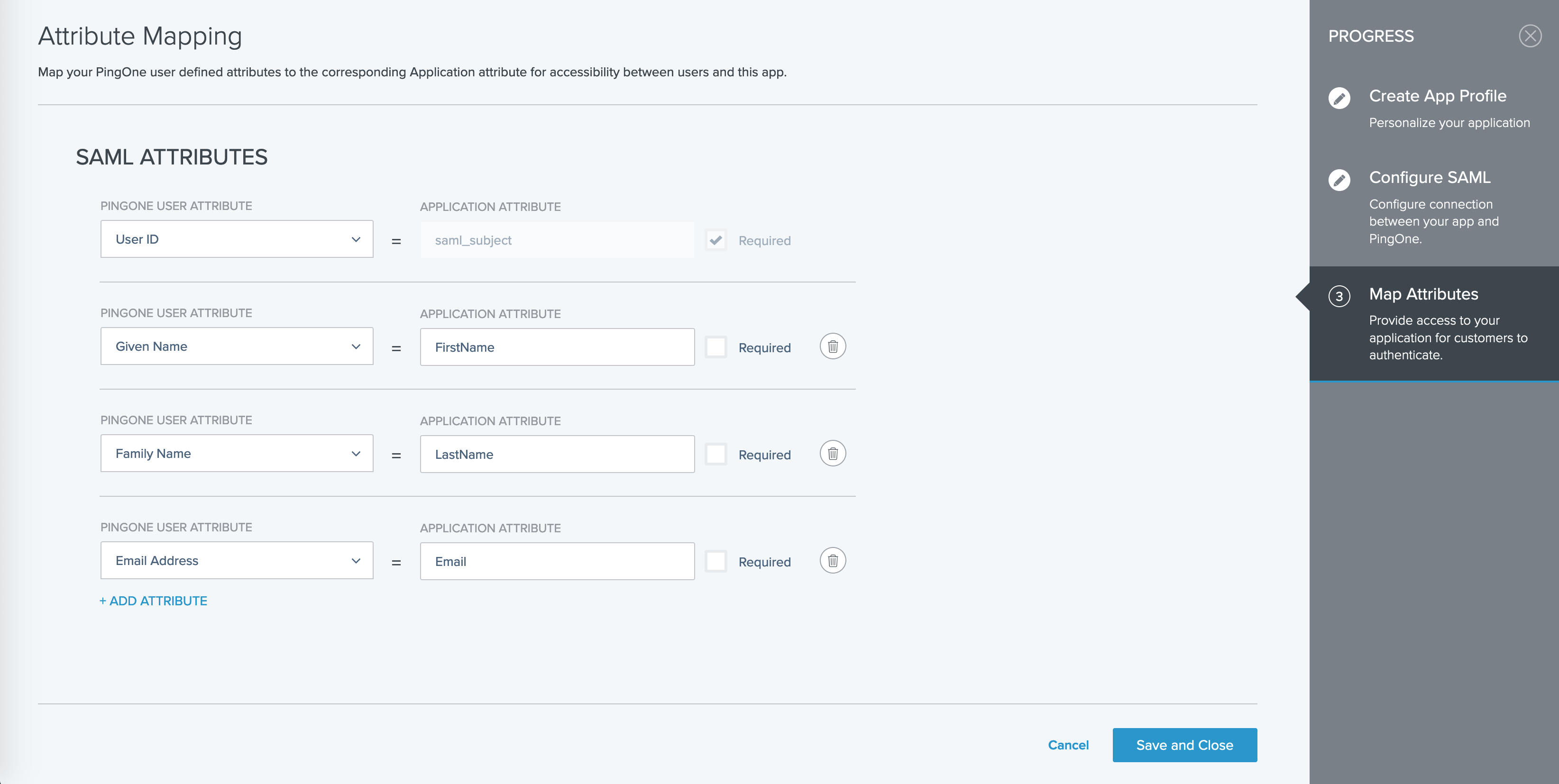The height and width of the screenshot is (784, 1559).
Task: Mark FirstName attribute as Required
Action: coord(716,347)
